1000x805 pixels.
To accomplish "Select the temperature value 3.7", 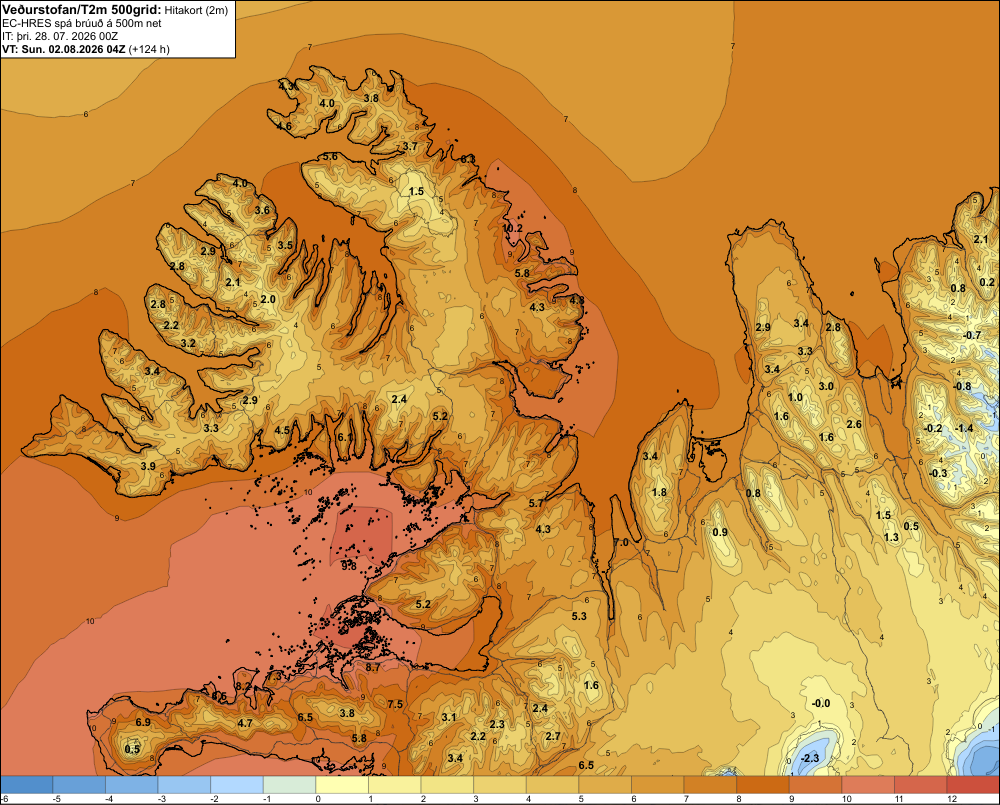I will 410,146.
